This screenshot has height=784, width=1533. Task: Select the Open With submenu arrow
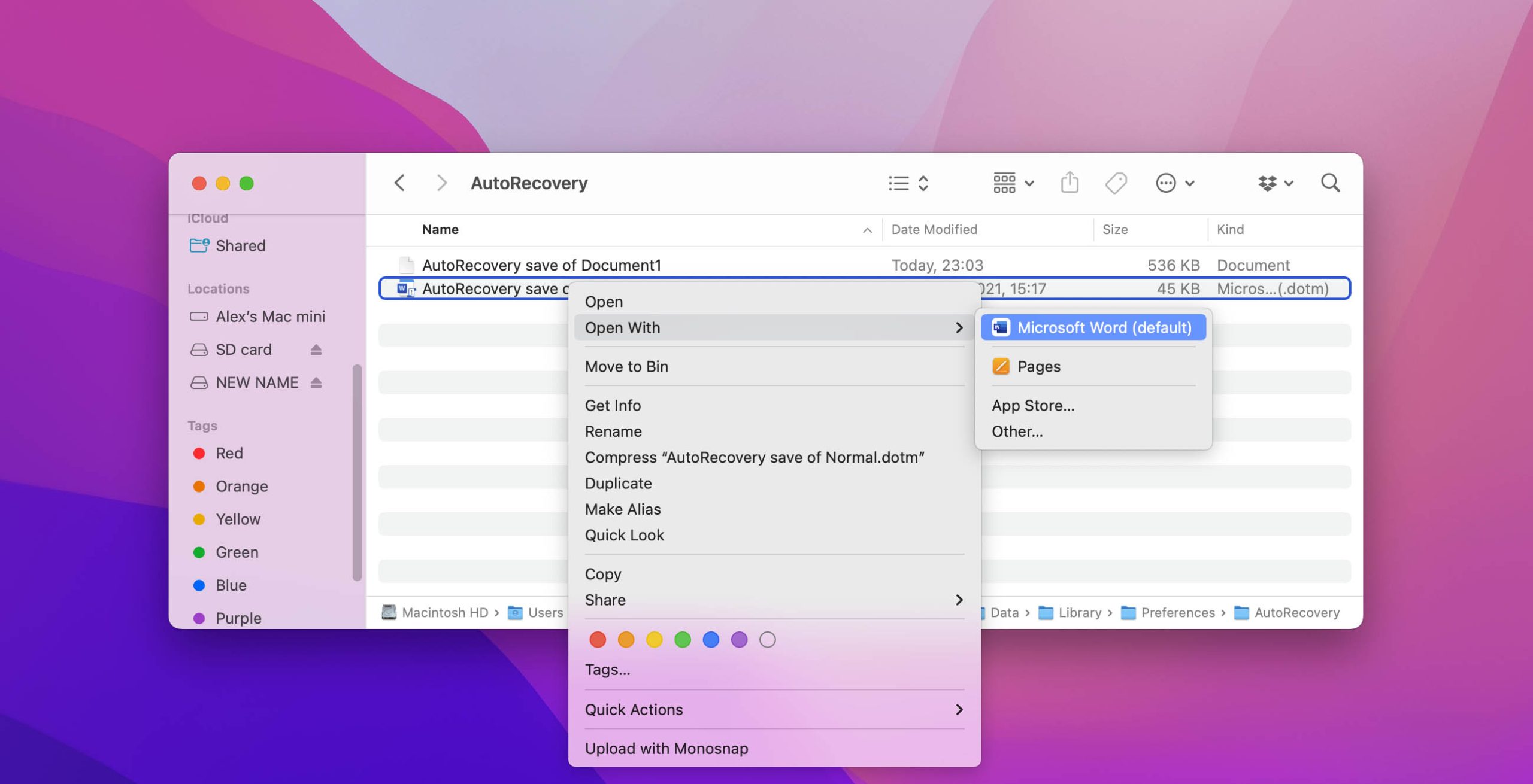tap(958, 327)
